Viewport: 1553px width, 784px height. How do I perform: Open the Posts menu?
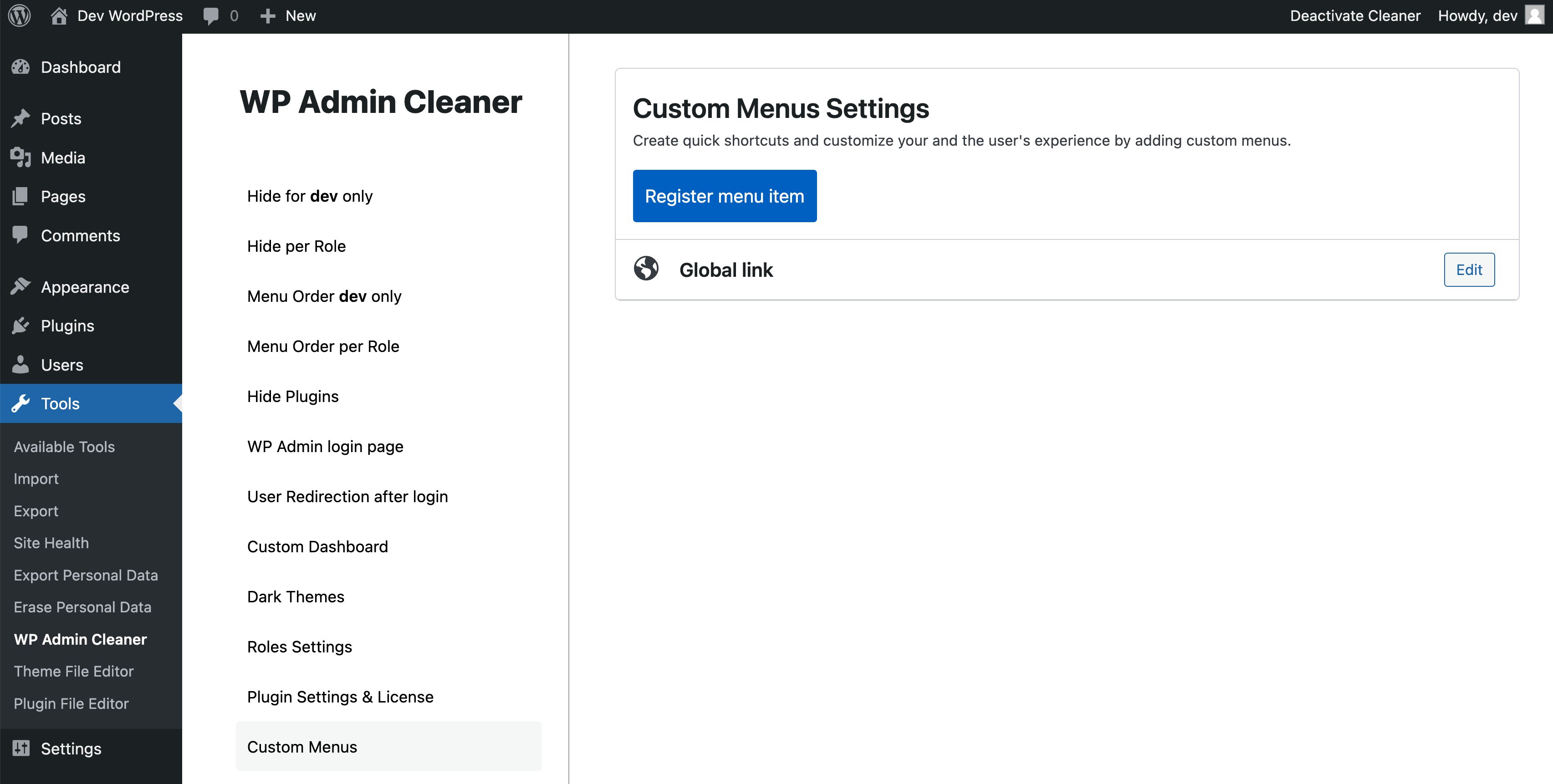point(61,119)
